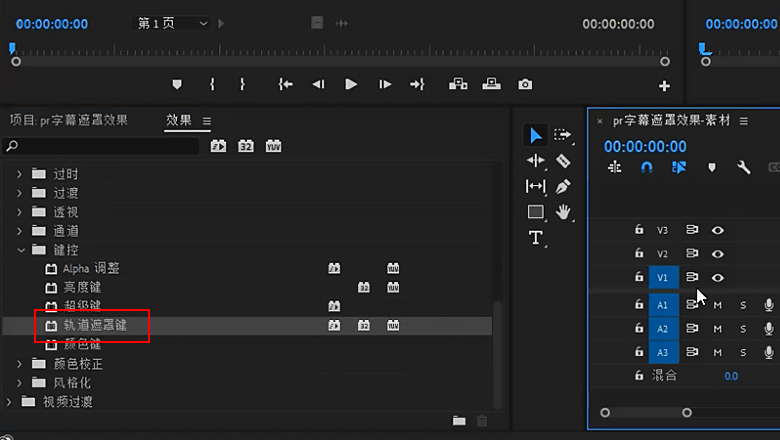Collapse the 键控 folder

pos(20,250)
